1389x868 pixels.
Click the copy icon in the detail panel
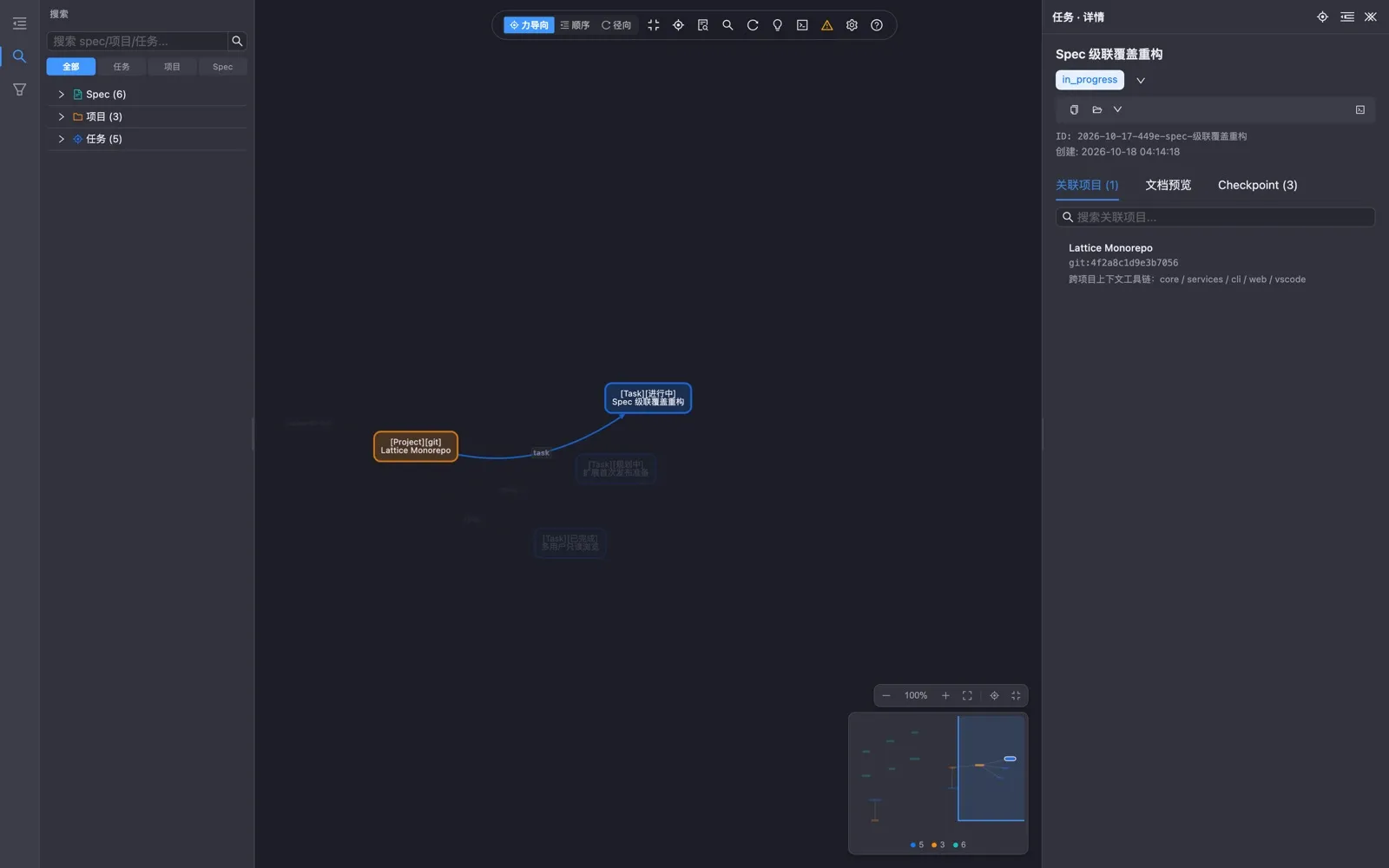pyautogui.click(x=1074, y=109)
